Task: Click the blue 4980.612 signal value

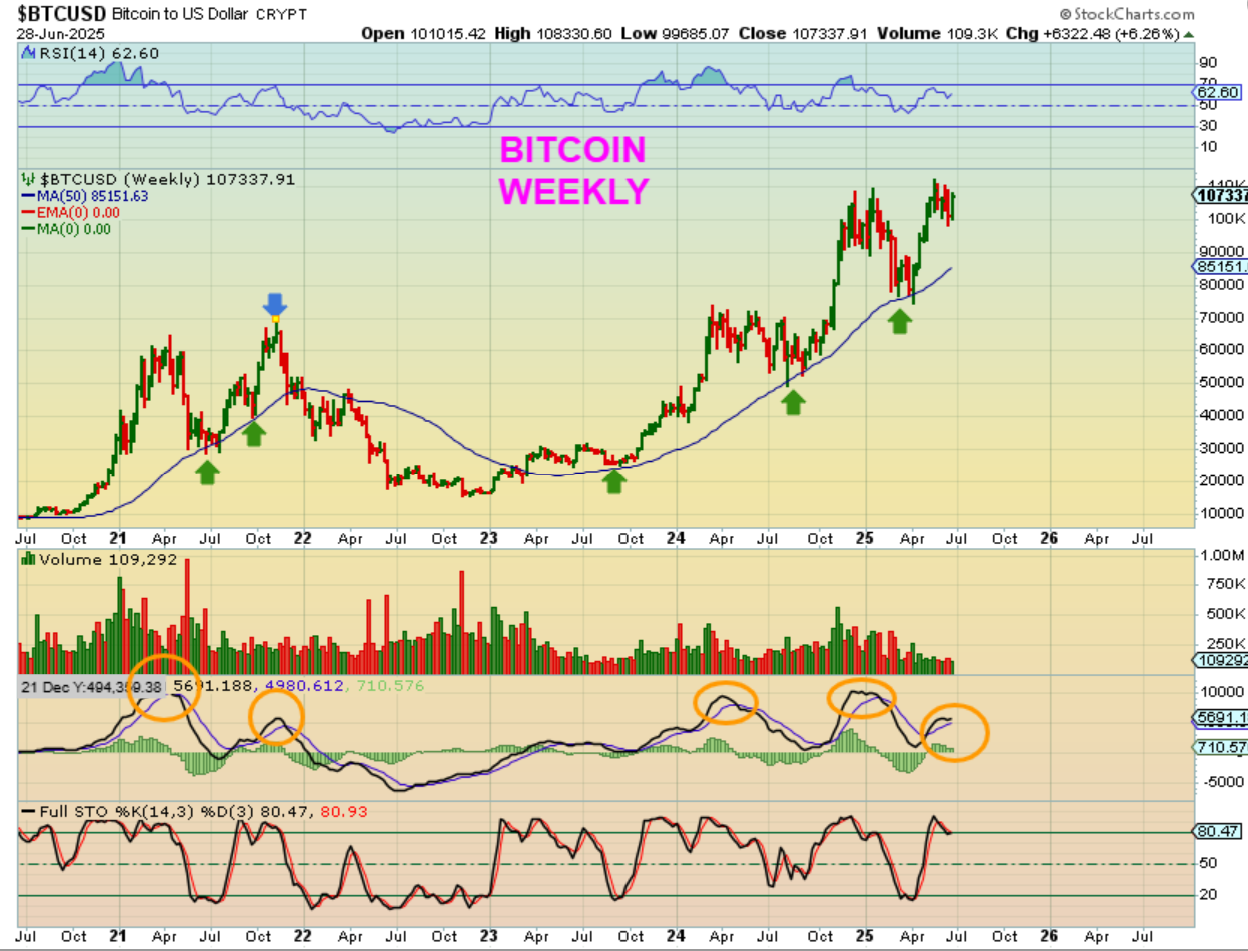Action: click(x=303, y=686)
